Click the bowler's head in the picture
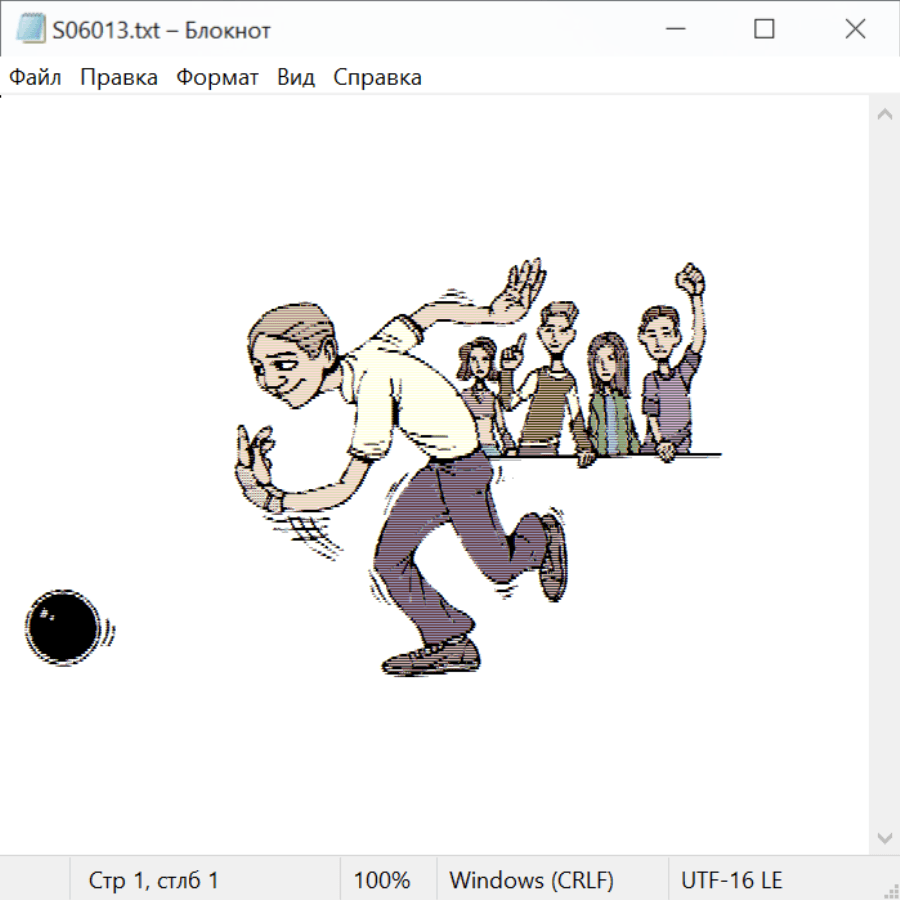This screenshot has width=900, height=900. [x=290, y=355]
